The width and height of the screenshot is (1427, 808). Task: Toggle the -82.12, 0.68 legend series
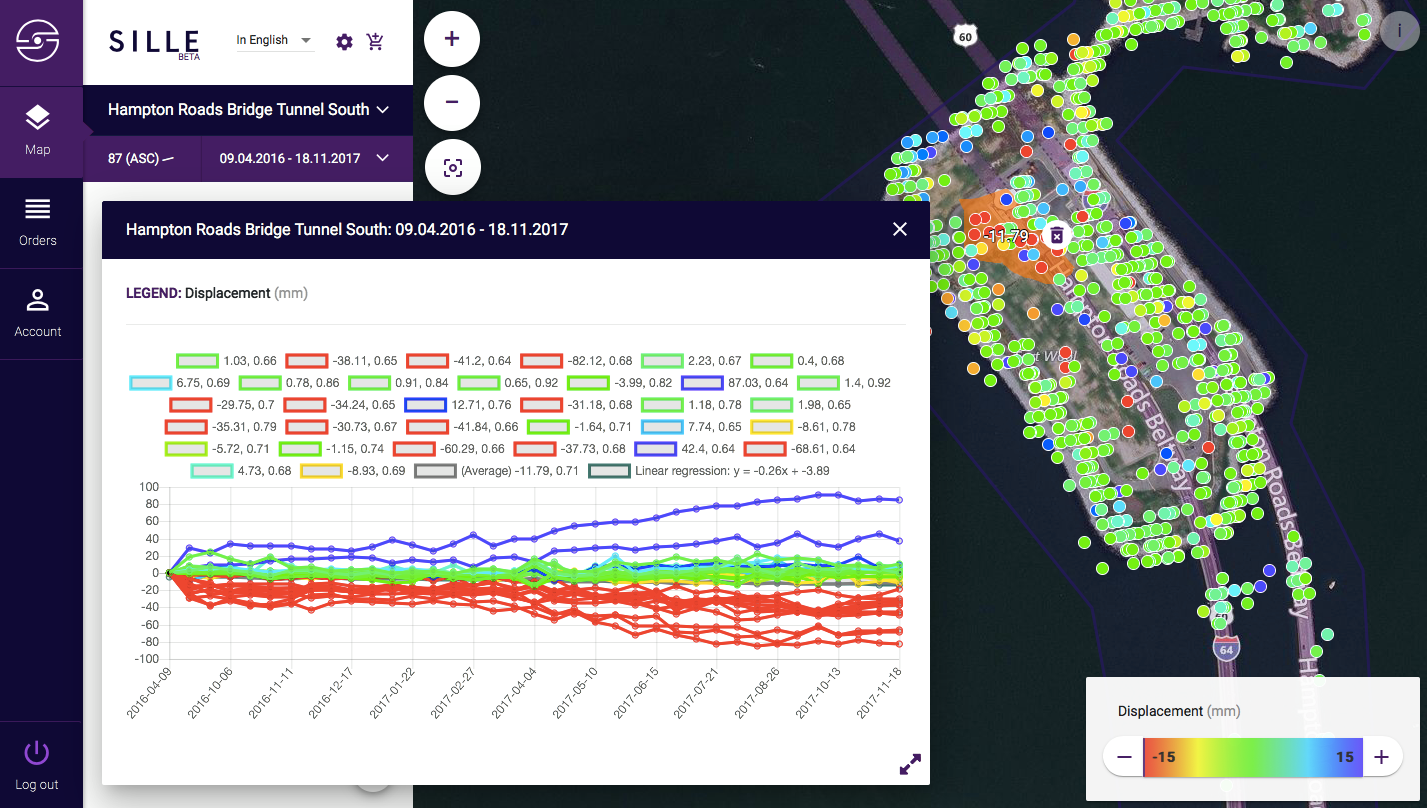(576, 361)
